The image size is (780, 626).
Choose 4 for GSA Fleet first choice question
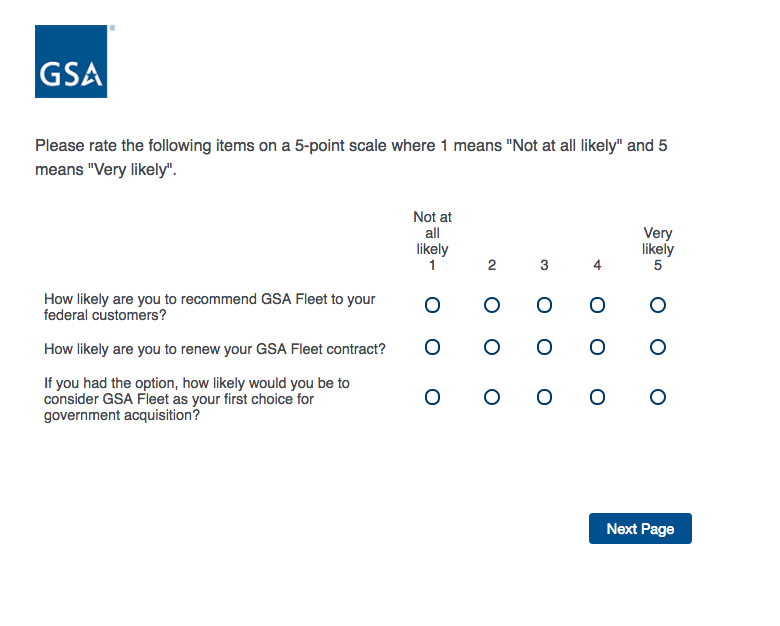tap(597, 397)
